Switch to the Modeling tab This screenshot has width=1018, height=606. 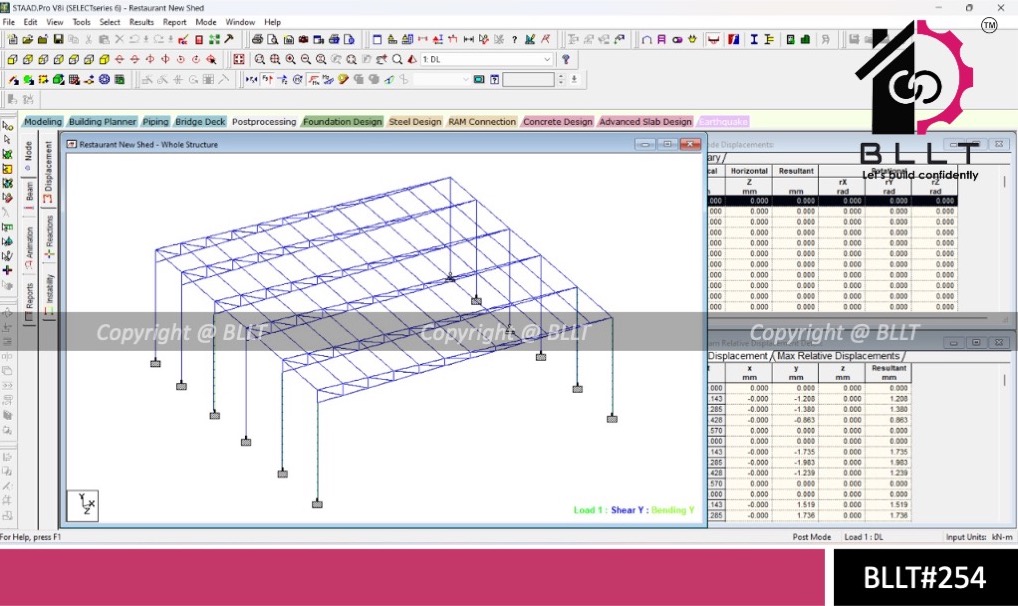point(42,121)
